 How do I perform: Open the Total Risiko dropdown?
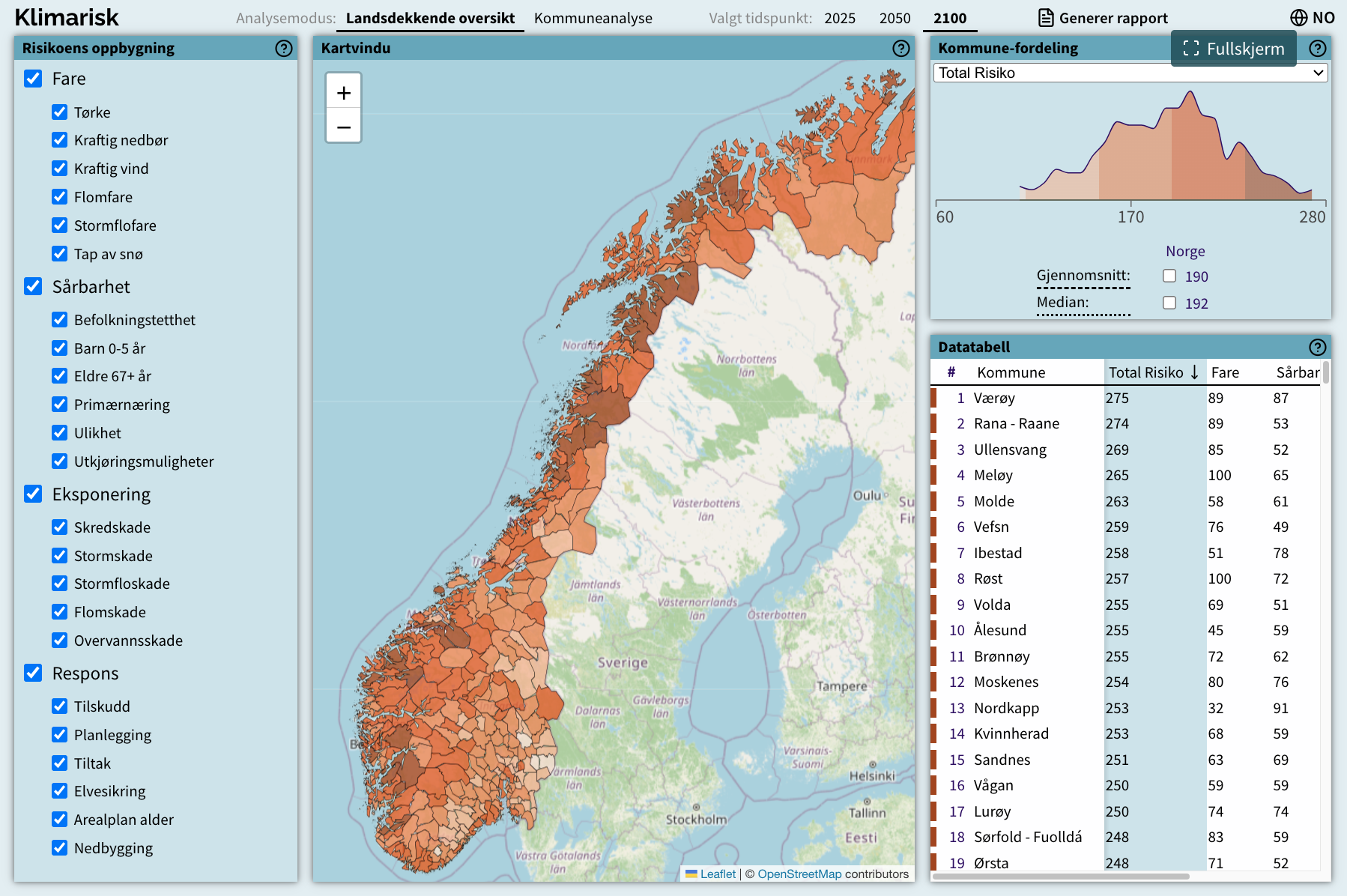1130,73
